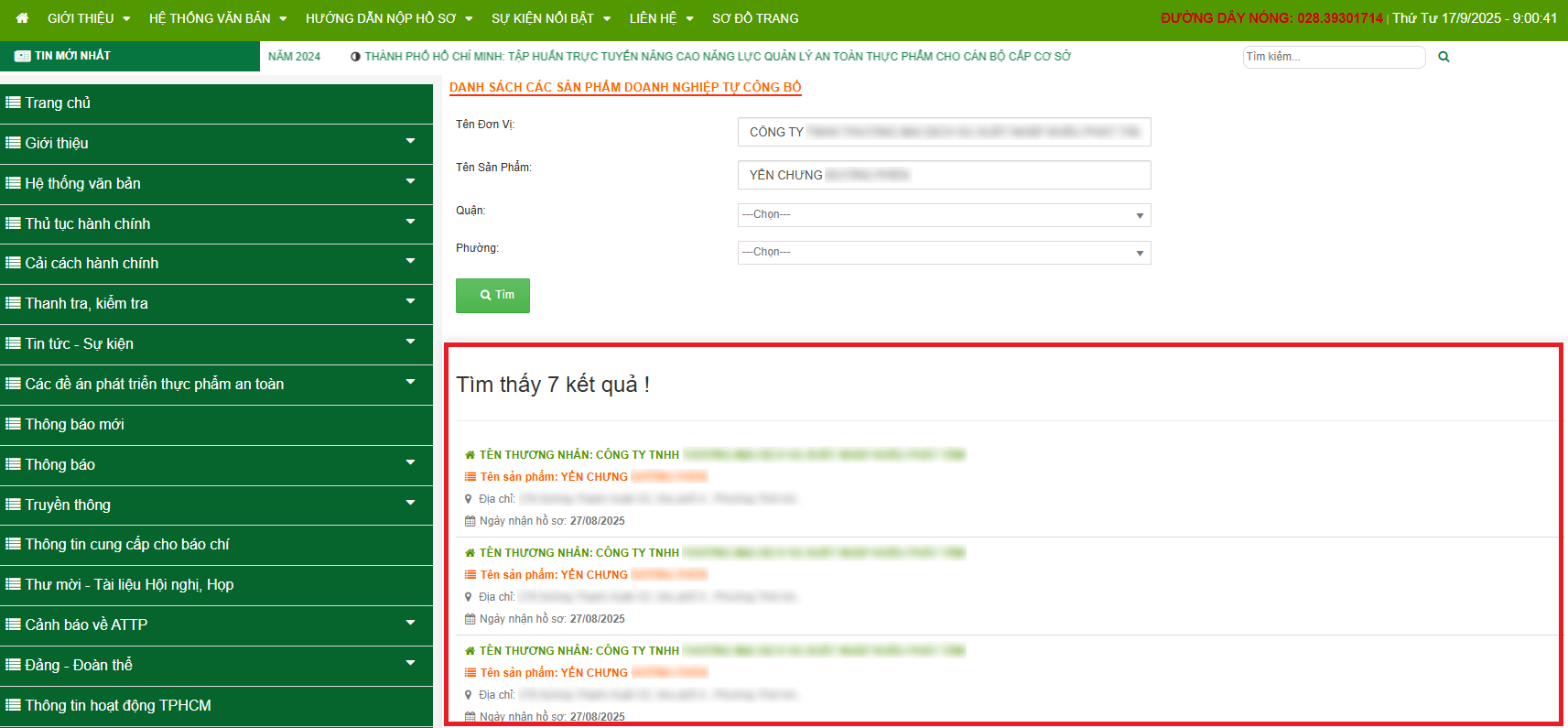Screen dimensions: 1568x728
Task: Click the house icon in first search result
Action: click(x=470, y=455)
